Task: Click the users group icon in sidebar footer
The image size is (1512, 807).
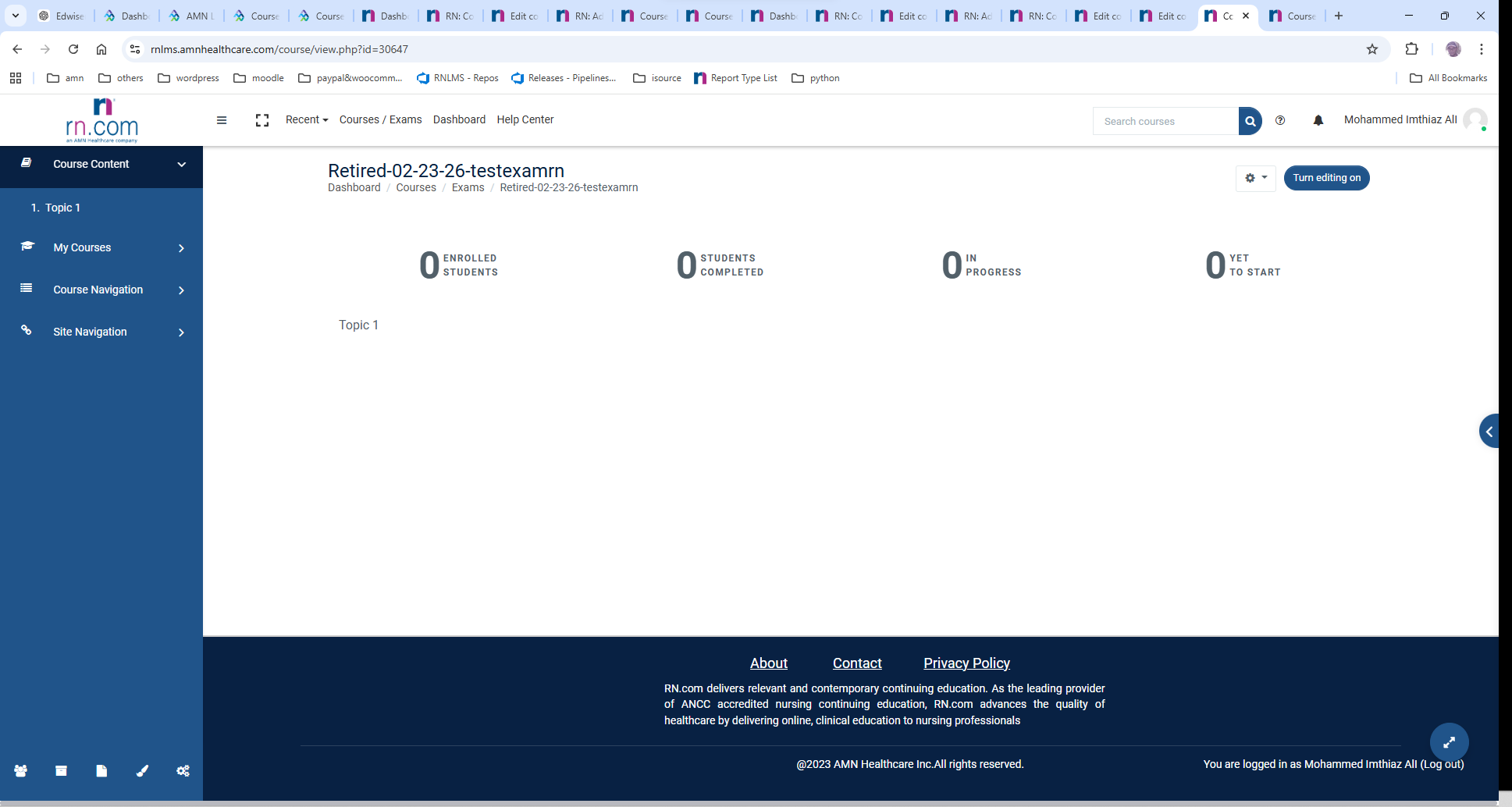Action: pos(21,771)
